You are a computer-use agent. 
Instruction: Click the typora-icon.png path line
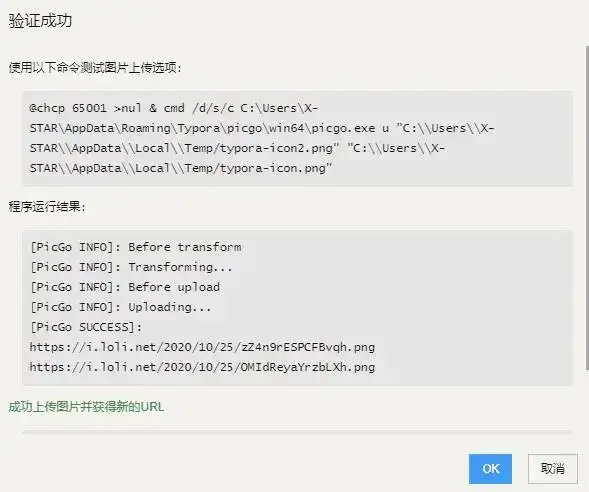tap(181, 168)
